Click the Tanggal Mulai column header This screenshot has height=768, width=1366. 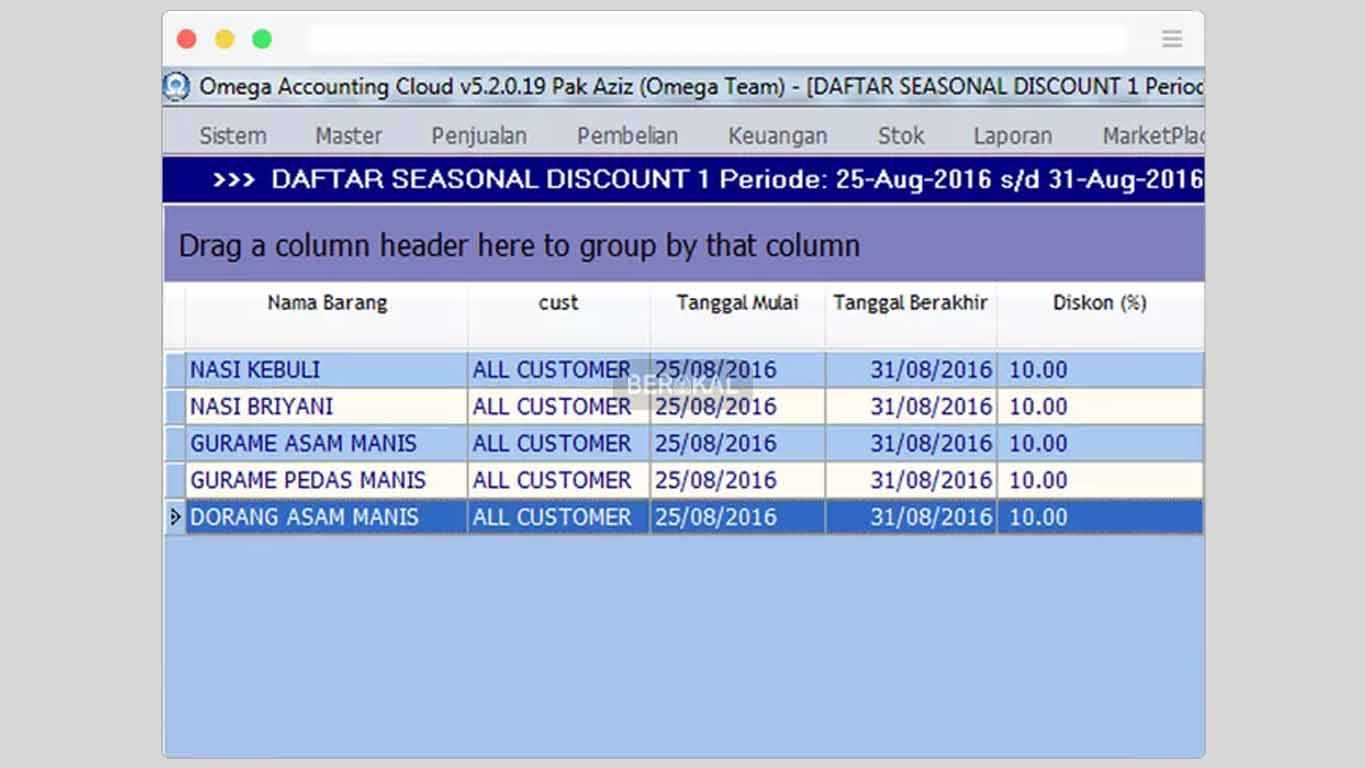click(x=737, y=303)
